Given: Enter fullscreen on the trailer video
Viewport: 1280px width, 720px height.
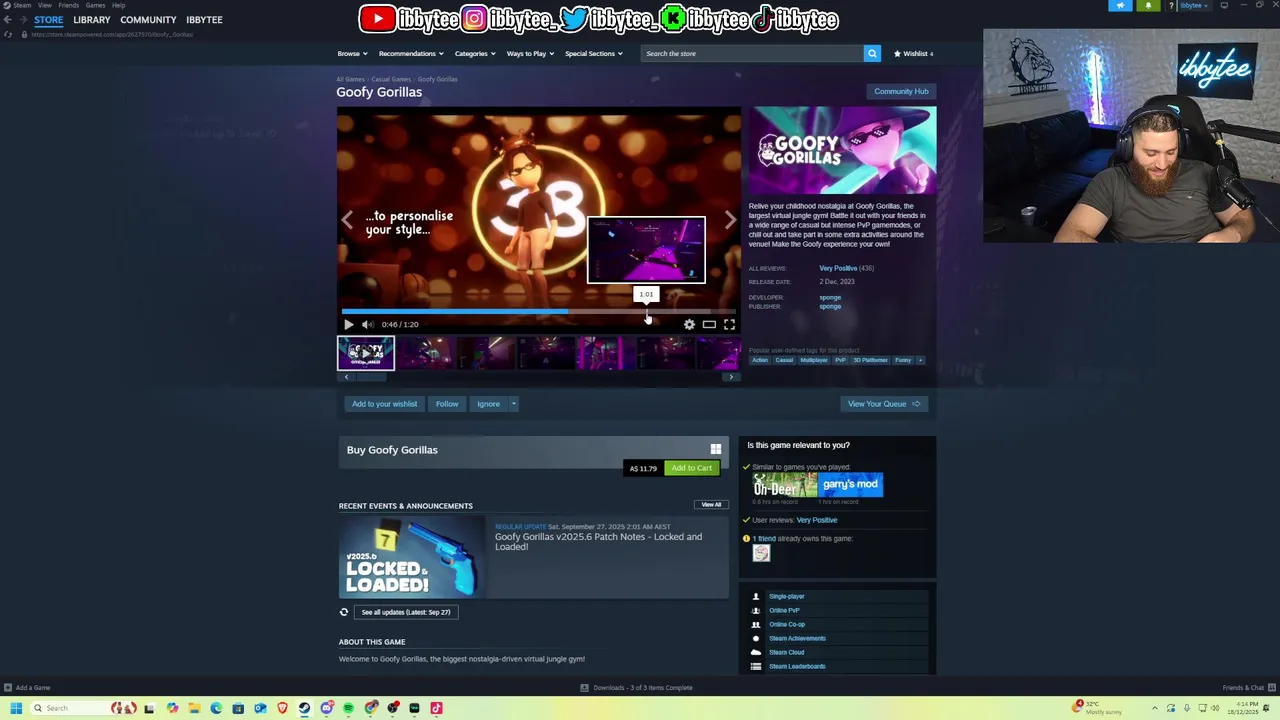Looking at the screenshot, I should (x=729, y=324).
